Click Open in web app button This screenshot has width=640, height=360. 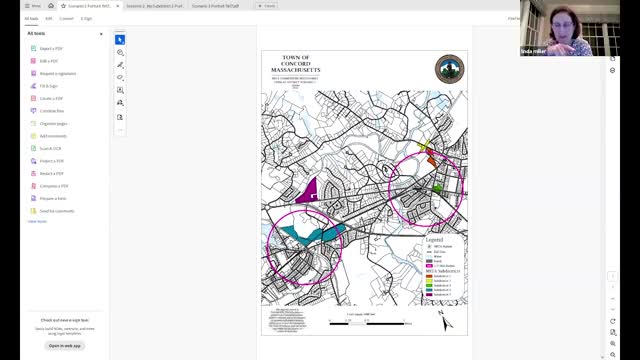64,346
